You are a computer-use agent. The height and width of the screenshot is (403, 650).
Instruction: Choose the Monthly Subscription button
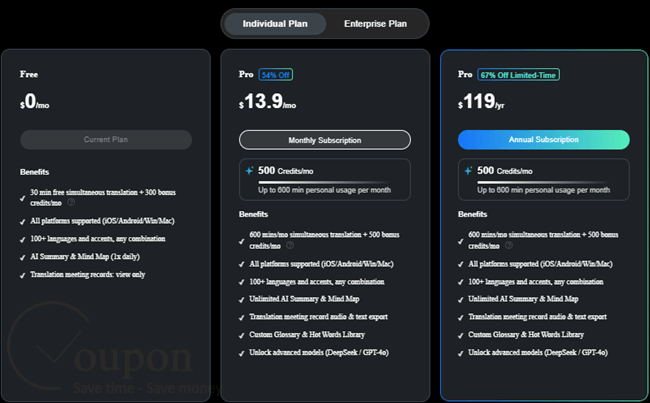pos(325,140)
